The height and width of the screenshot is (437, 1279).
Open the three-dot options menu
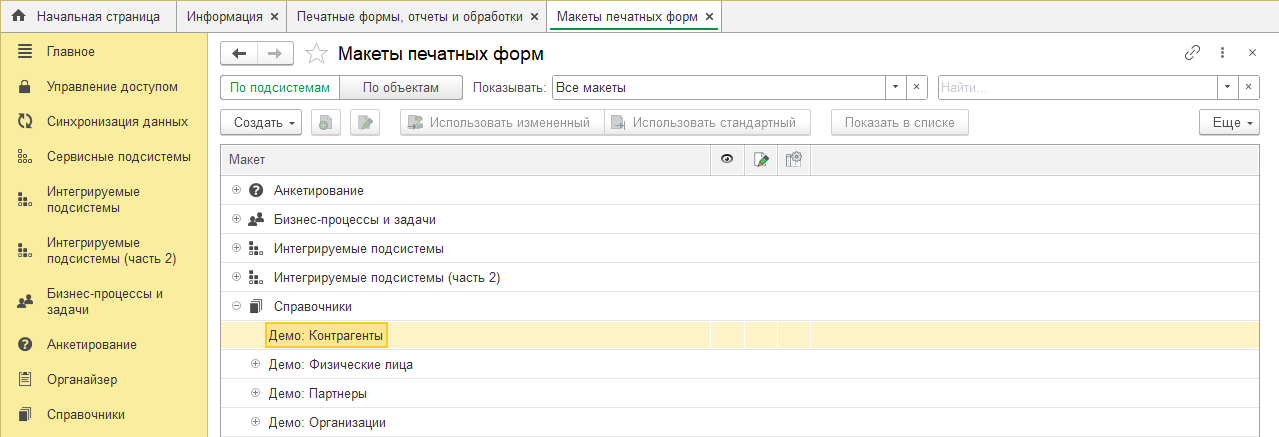[x=1222, y=53]
